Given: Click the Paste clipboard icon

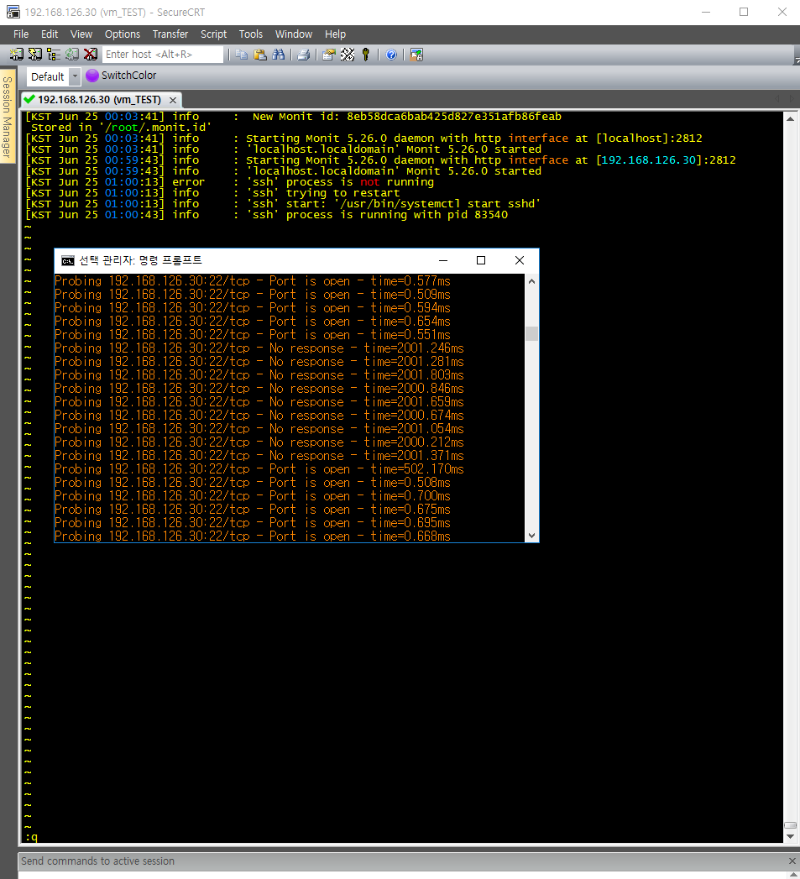Looking at the screenshot, I should (x=259, y=54).
